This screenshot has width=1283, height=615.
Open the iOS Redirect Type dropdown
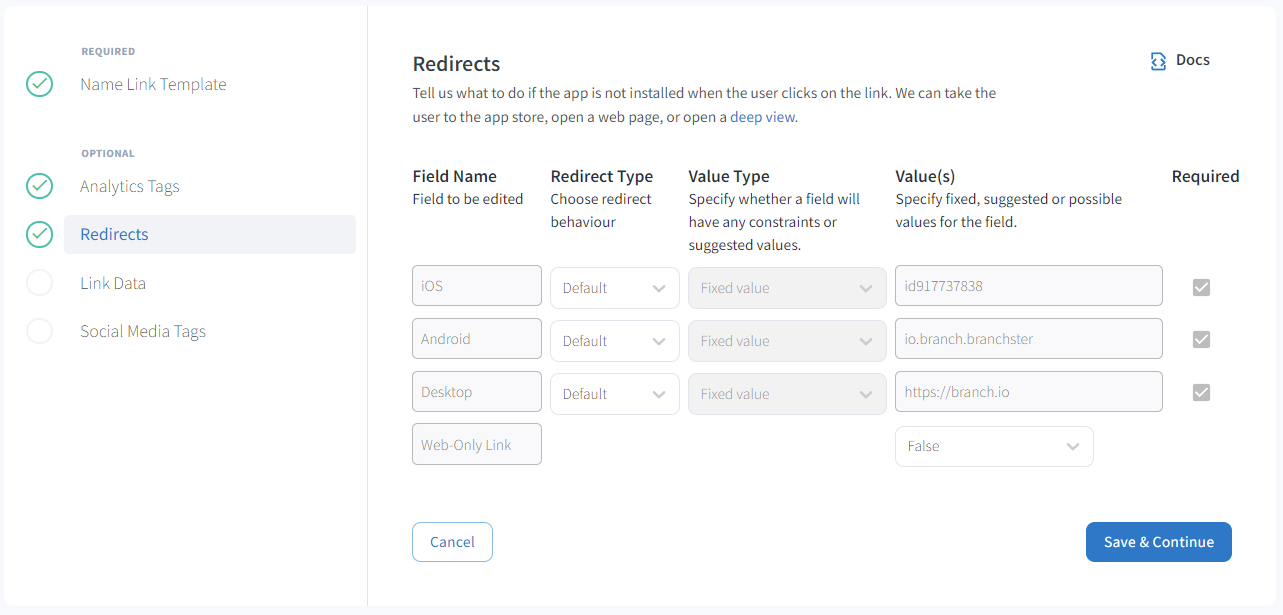(x=614, y=288)
